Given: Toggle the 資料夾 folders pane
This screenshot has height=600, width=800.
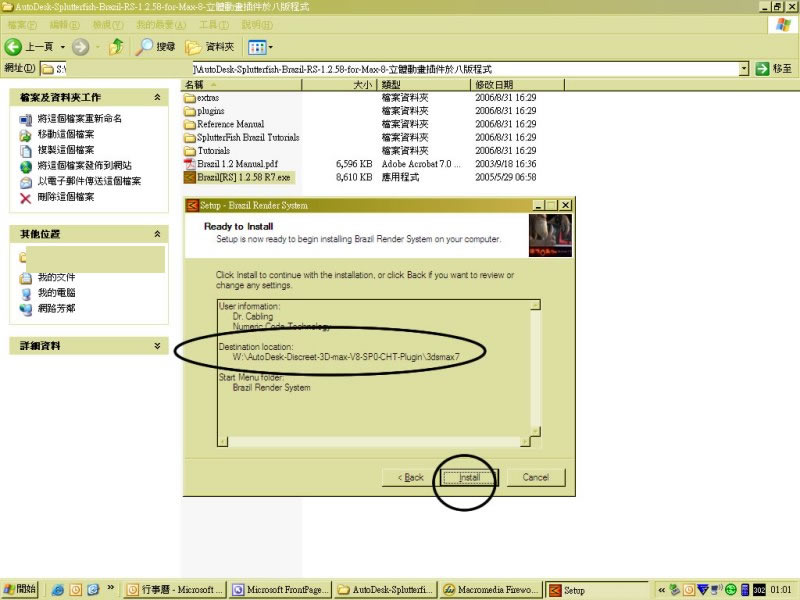Looking at the screenshot, I should pos(210,47).
